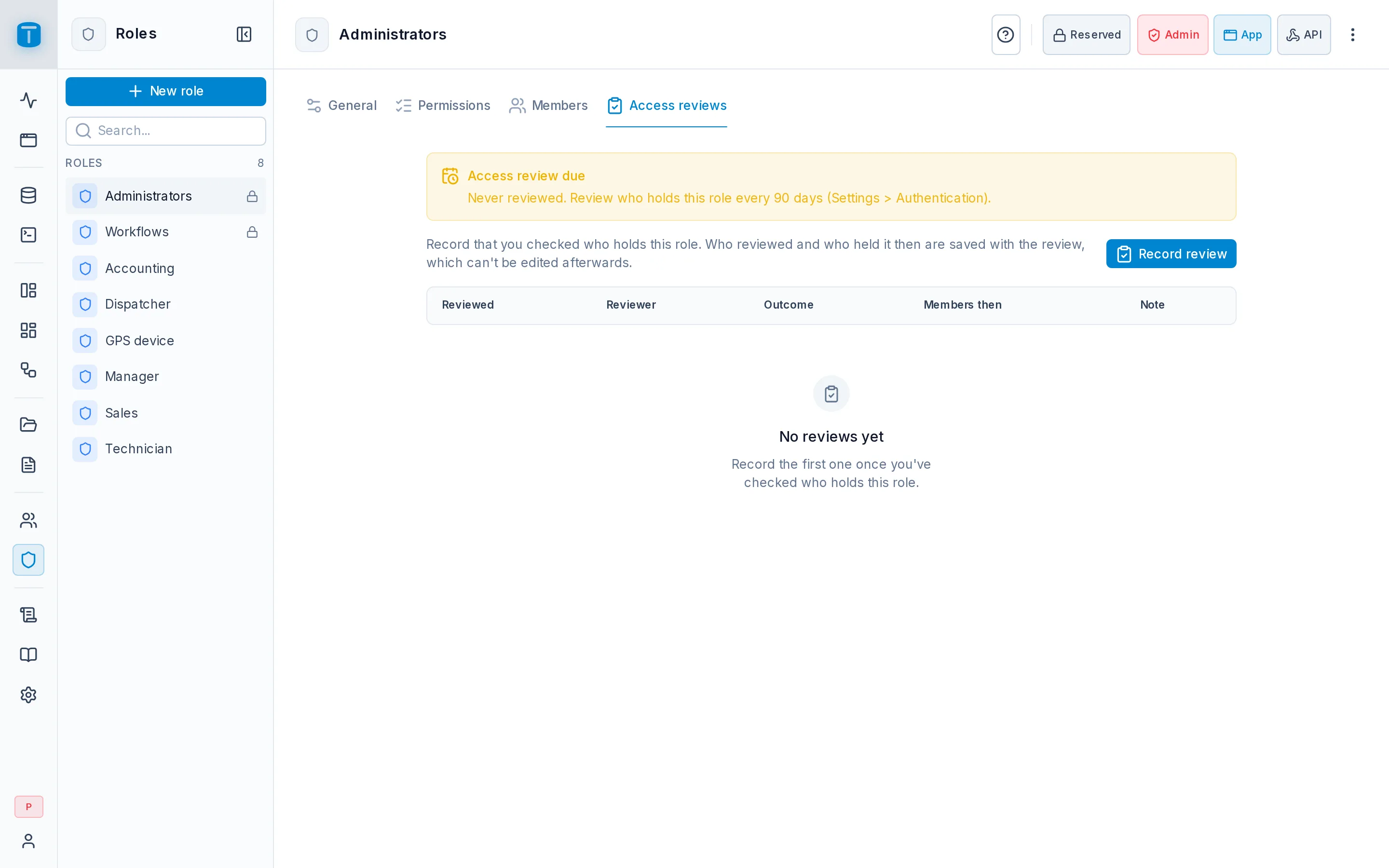
Task: Click the Outcome column header
Action: [x=789, y=305]
